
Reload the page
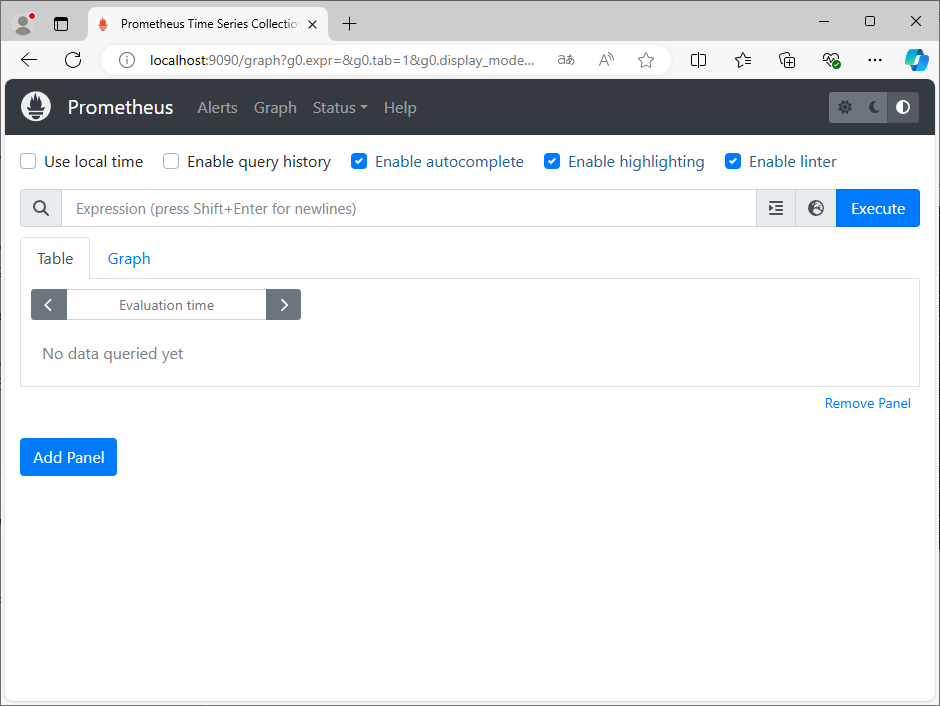coord(73,60)
